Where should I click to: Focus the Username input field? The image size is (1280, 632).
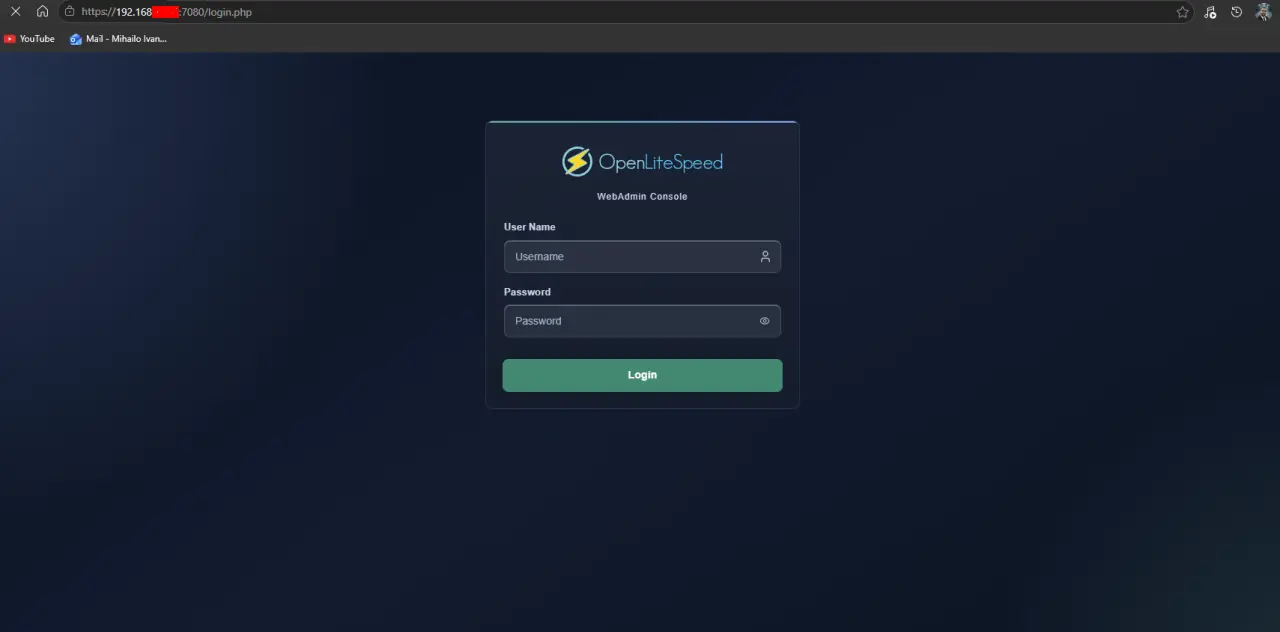coord(630,256)
